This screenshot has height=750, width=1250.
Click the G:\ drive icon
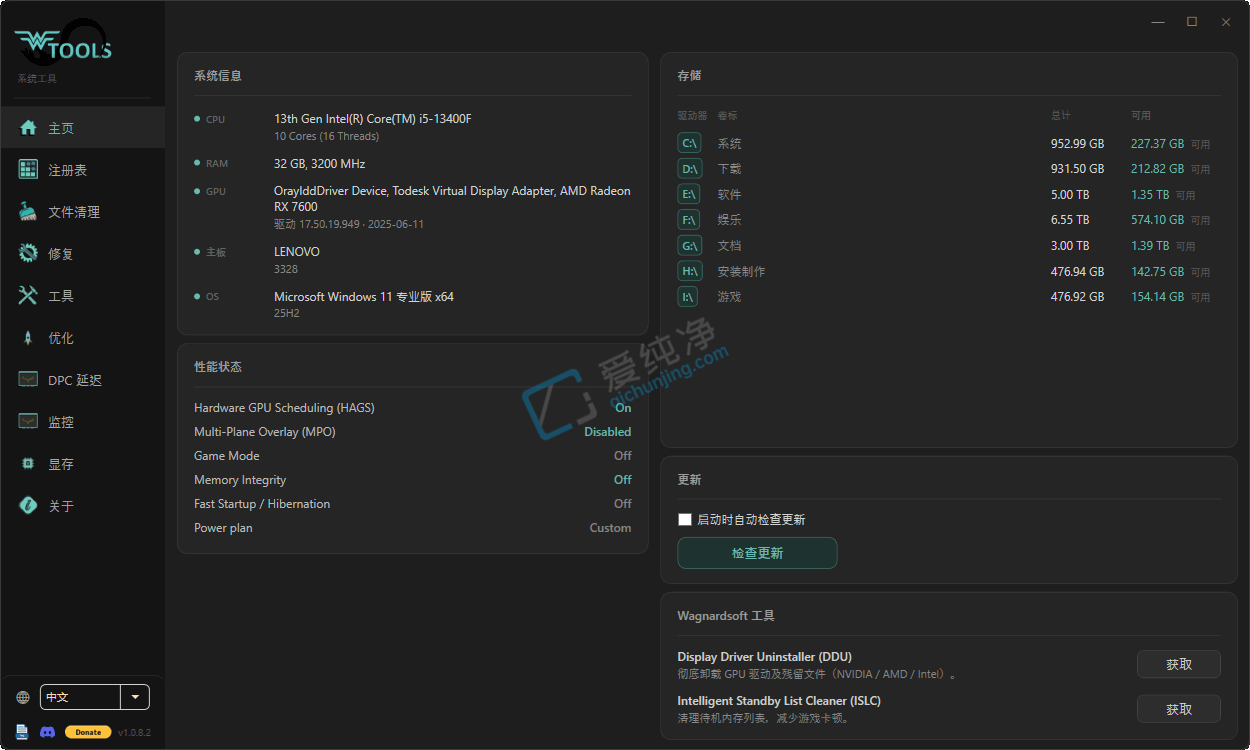tap(690, 246)
